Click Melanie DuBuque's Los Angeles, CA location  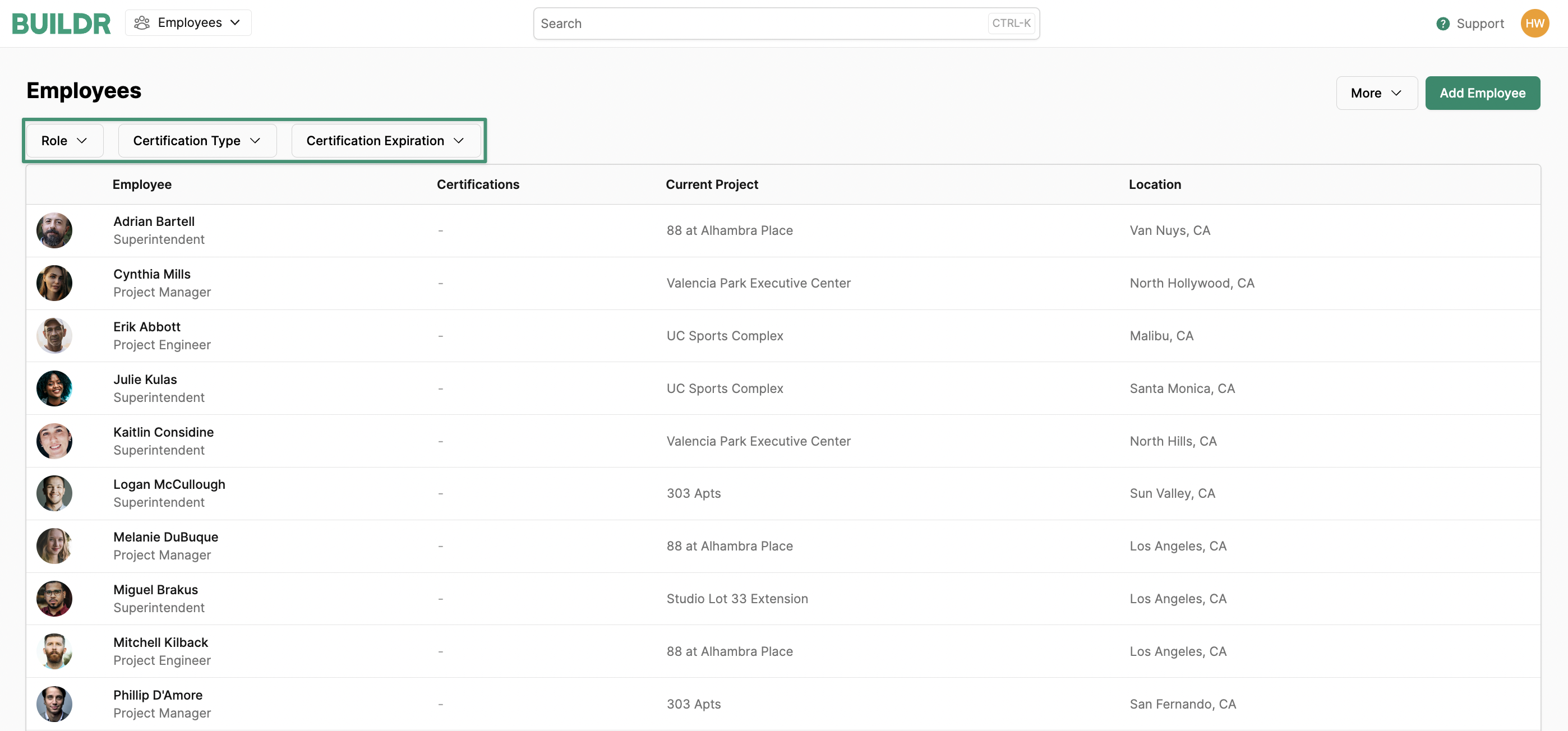tap(1178, 546)
